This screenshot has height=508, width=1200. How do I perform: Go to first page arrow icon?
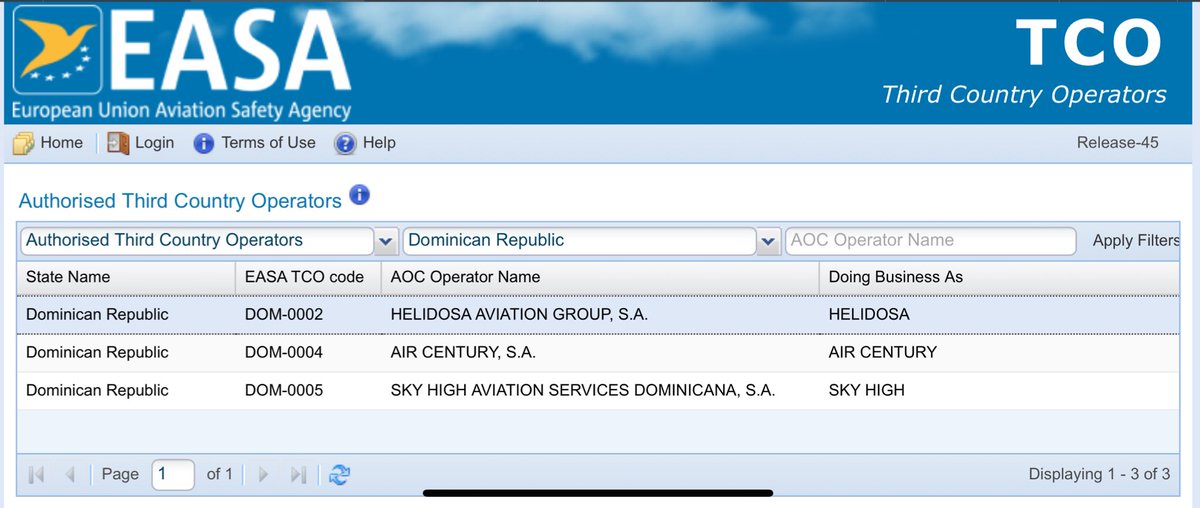pos(37,475)
